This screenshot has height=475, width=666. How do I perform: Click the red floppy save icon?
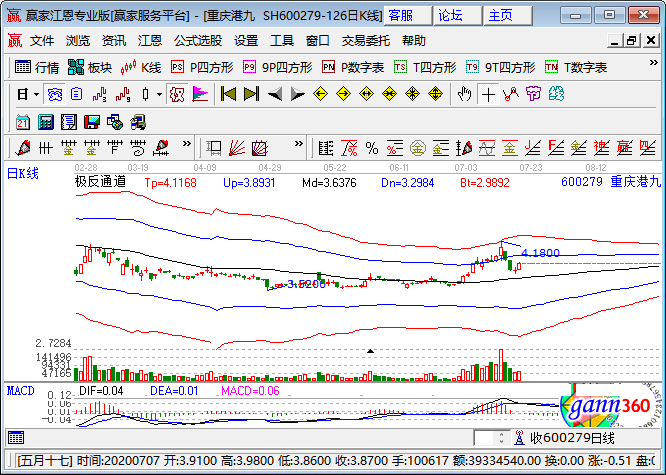[91, 122]
